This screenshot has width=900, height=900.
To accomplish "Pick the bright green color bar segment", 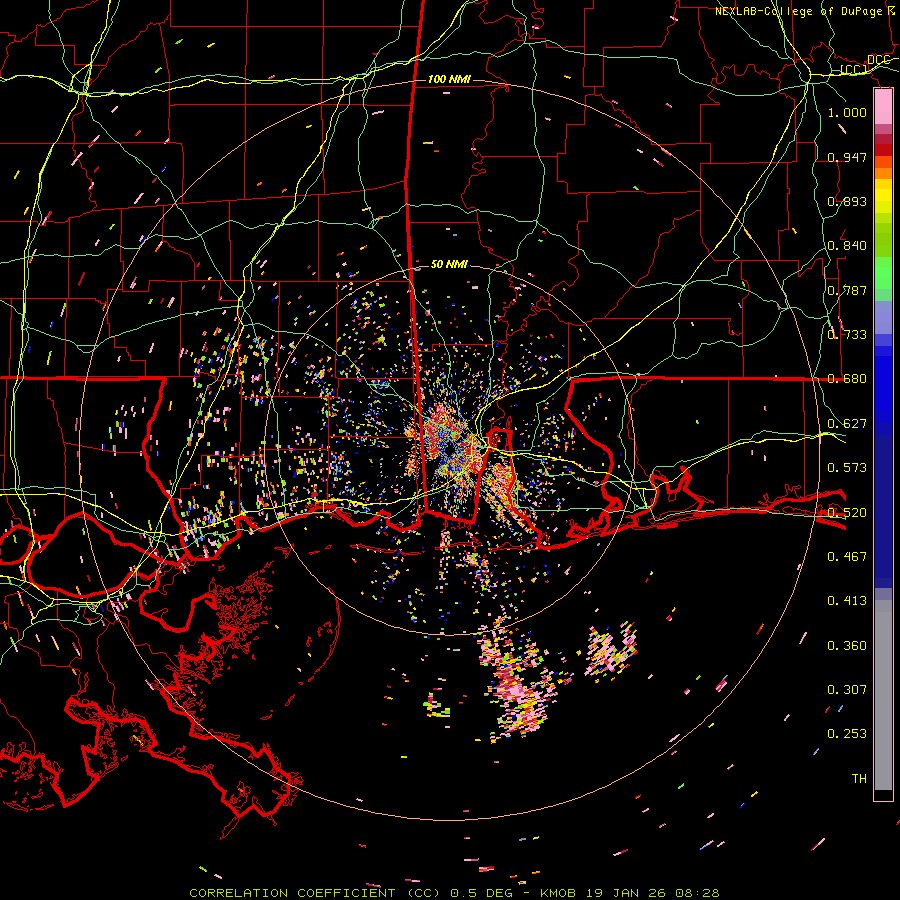I will point(883,273).
